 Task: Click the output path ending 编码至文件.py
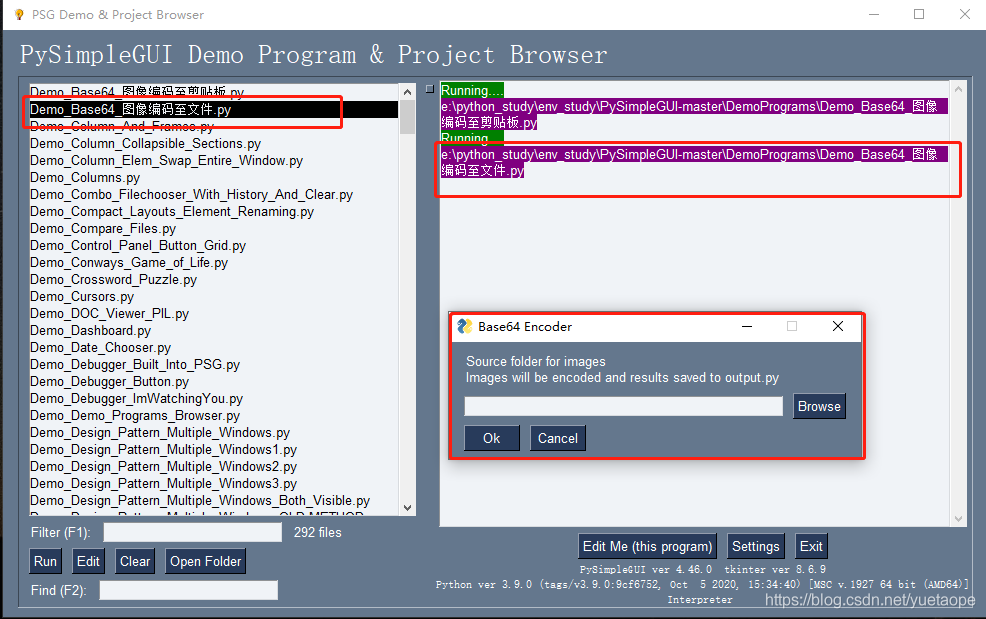pyautogui.click(x=694, y=162)
